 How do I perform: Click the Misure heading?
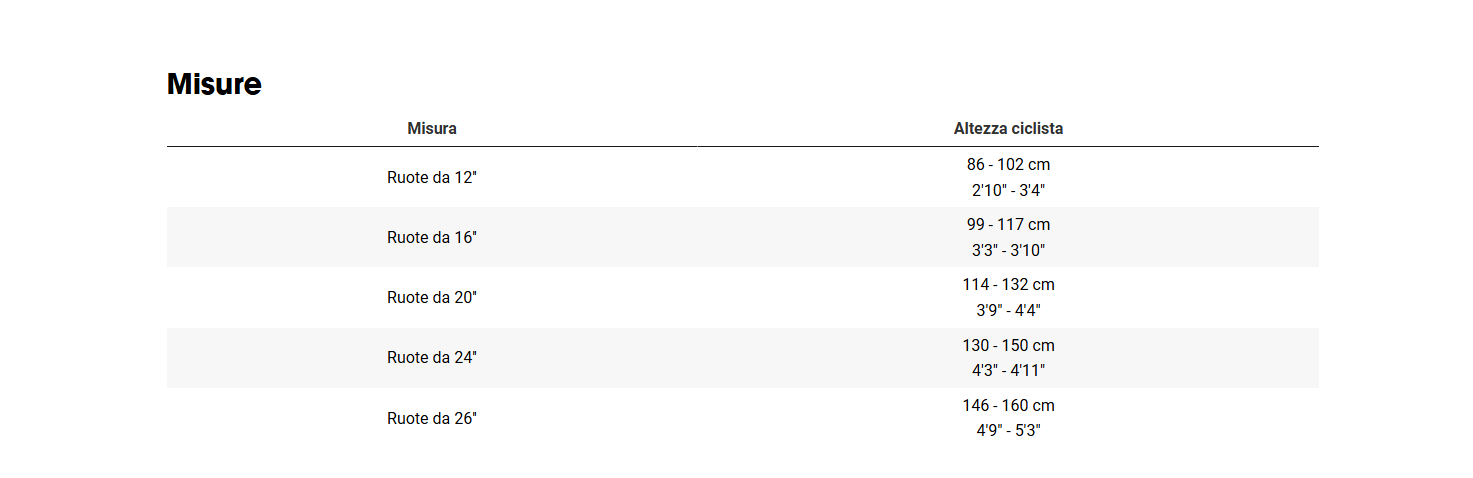[214, 85]
